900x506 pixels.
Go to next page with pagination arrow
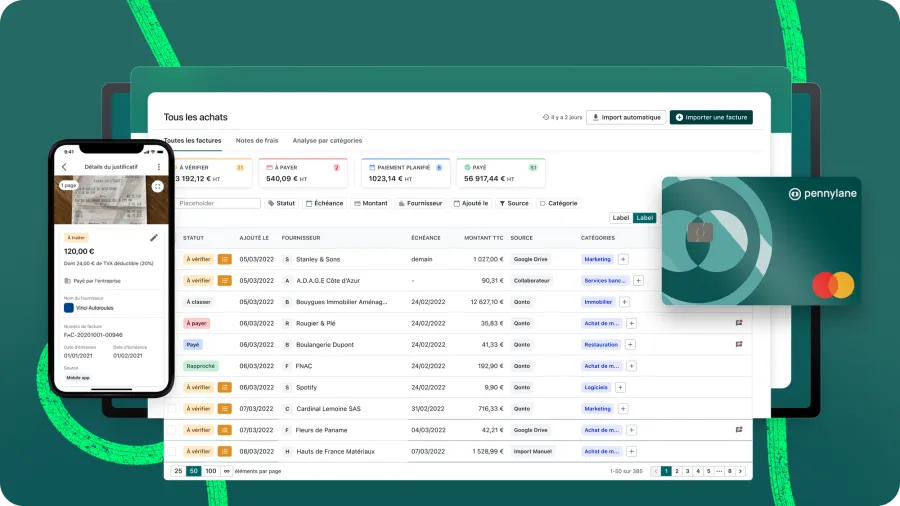[741, 471]
